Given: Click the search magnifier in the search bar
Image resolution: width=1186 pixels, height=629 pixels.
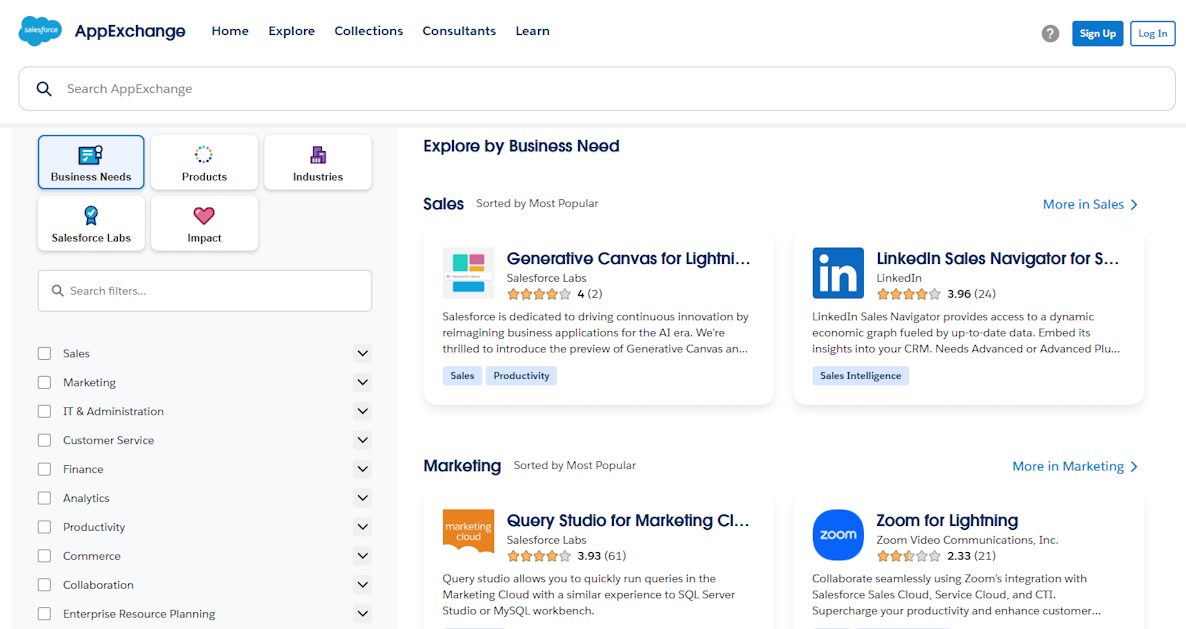Looking at the screenshot, I should [x=44, y=88].
